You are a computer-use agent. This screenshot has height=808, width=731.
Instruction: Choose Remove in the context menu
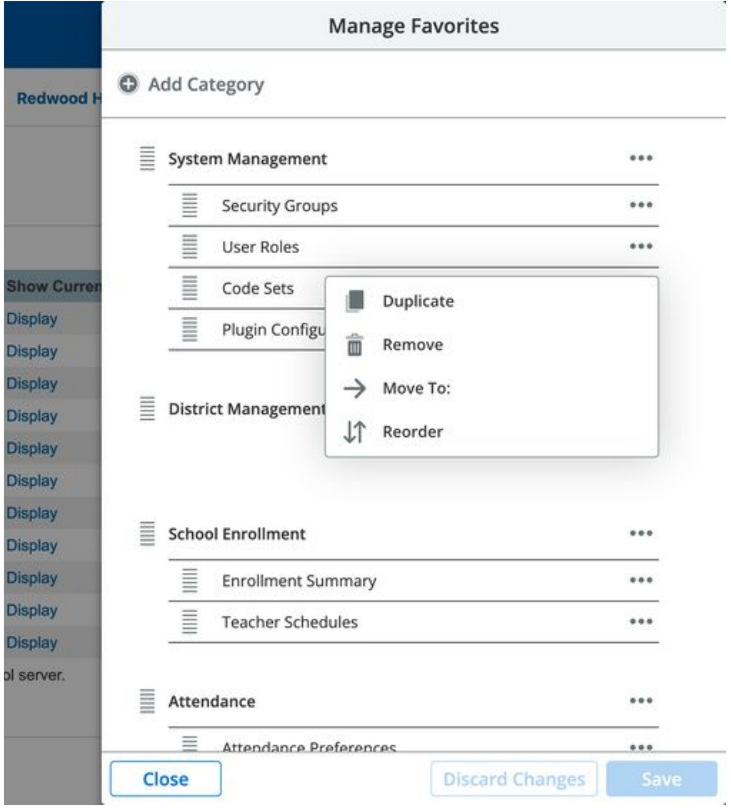click(412, 345)
